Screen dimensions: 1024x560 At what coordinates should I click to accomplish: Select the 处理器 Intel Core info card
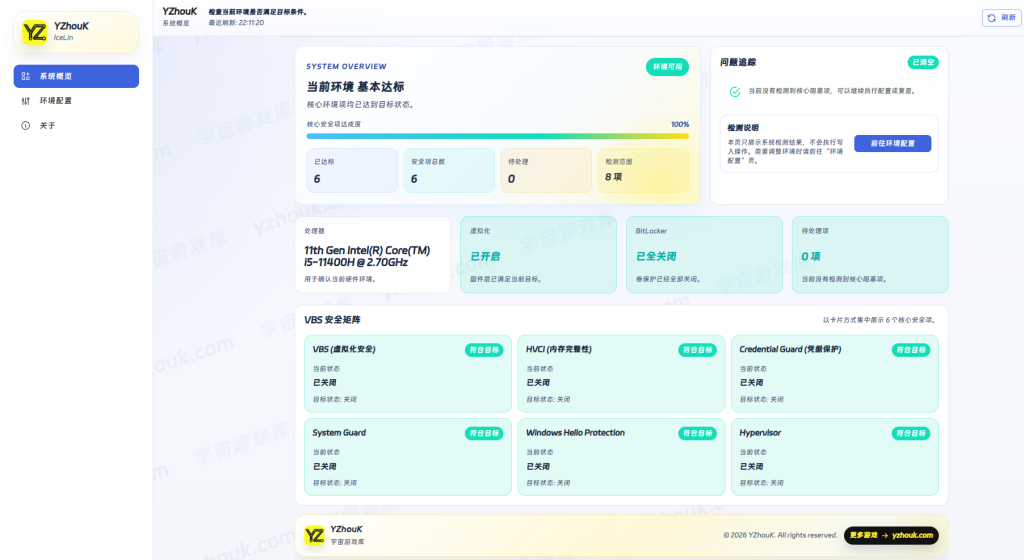pyautogui.click(x=373, y=255)
